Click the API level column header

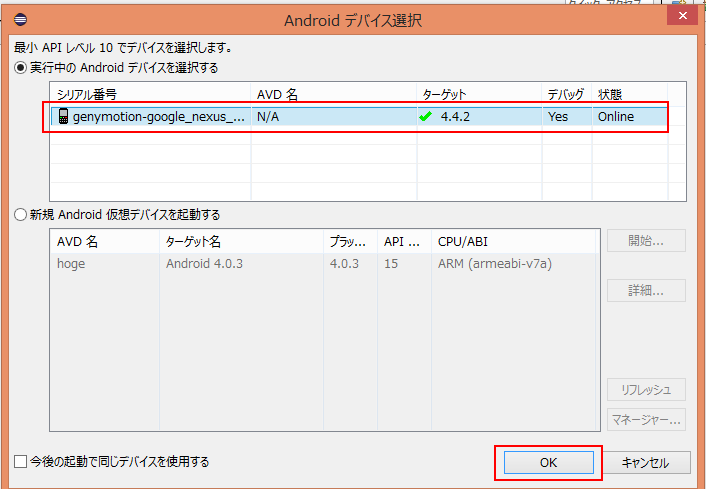pos(404,242)
